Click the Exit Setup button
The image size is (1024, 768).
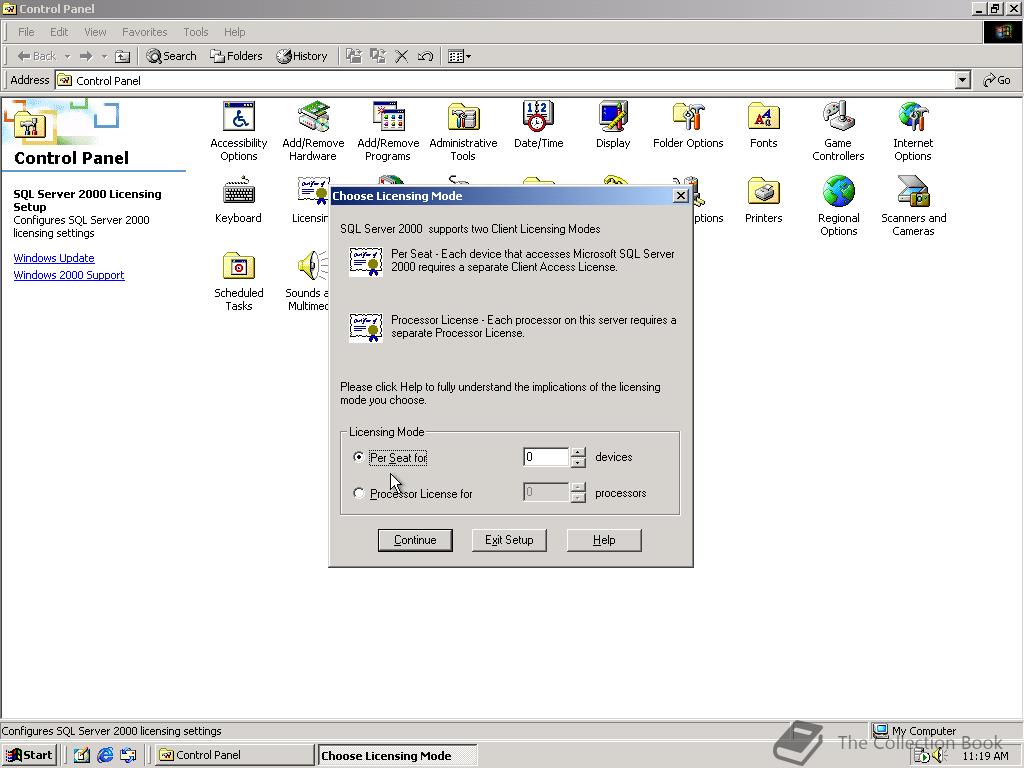pos(509,540)
